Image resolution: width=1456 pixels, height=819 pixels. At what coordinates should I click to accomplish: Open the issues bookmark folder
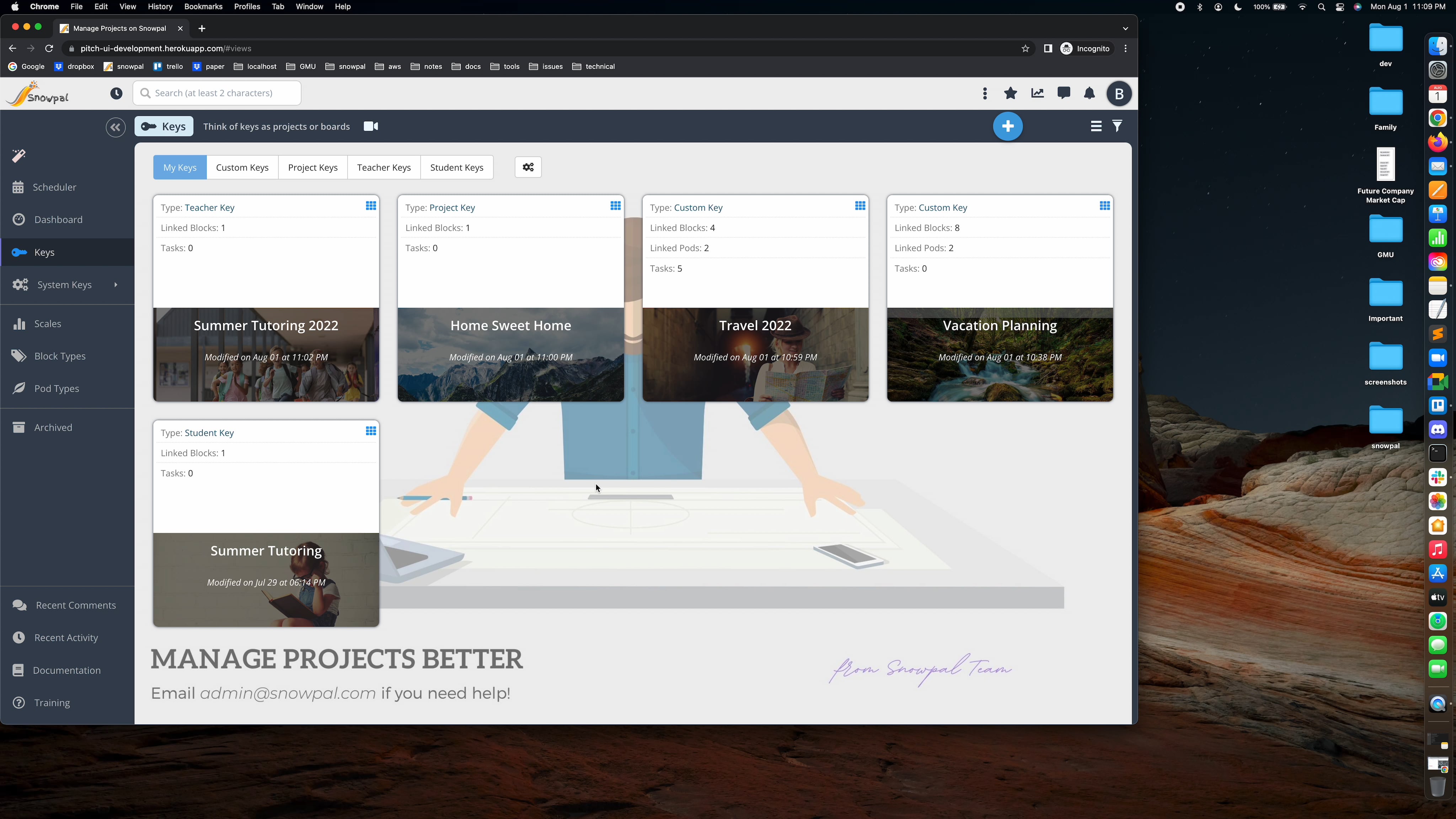546,67
